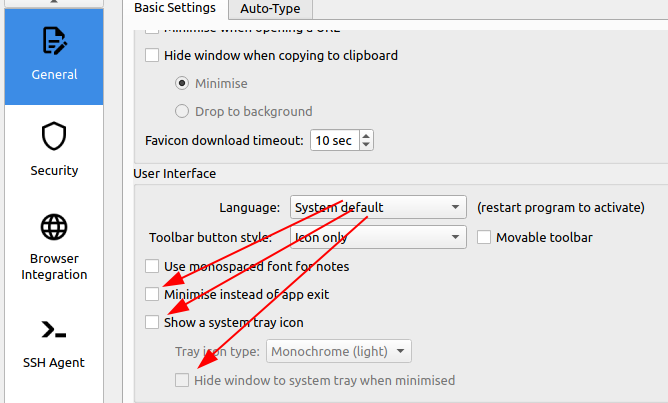Open the Browser Integration globe icon

point(54,227)
